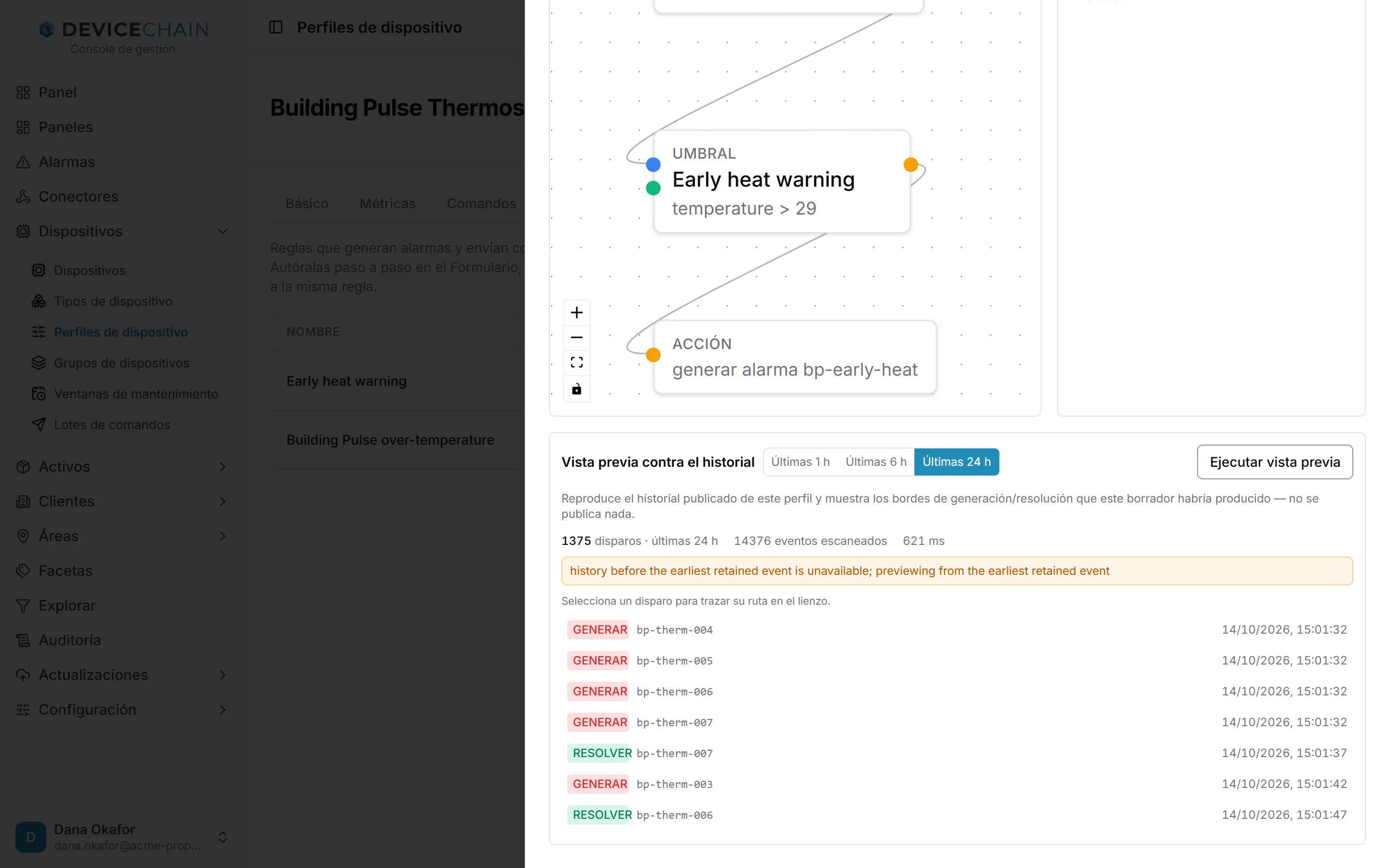Select the Últimas 24 h range
Viewport: 1389px width, 868px height.
tap(956, 461)
